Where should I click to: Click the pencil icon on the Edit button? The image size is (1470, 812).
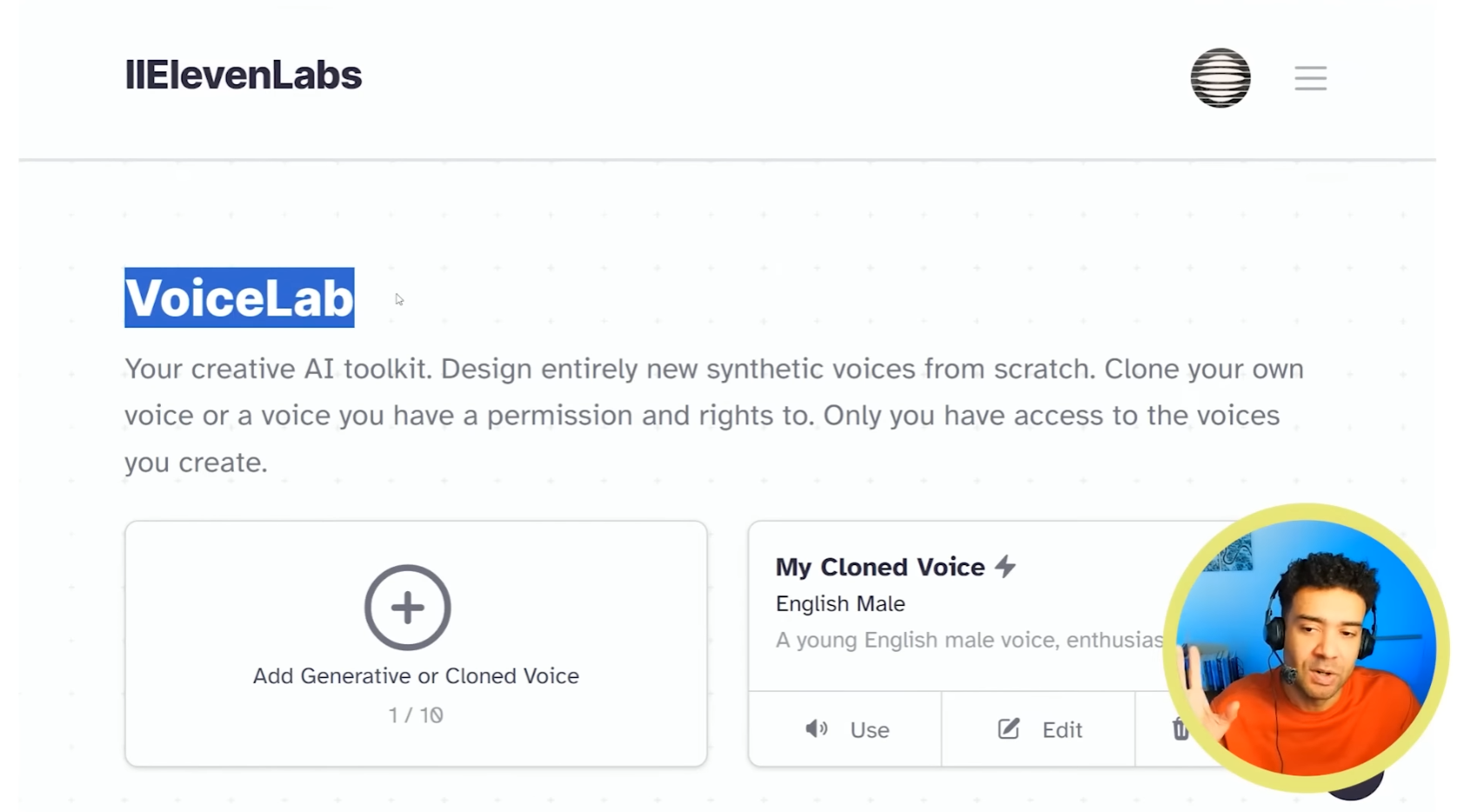pos(1007,729)
